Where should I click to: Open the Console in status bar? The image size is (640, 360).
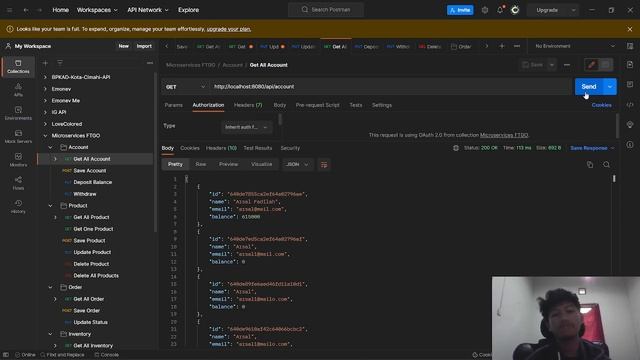(x=107, y=355)
